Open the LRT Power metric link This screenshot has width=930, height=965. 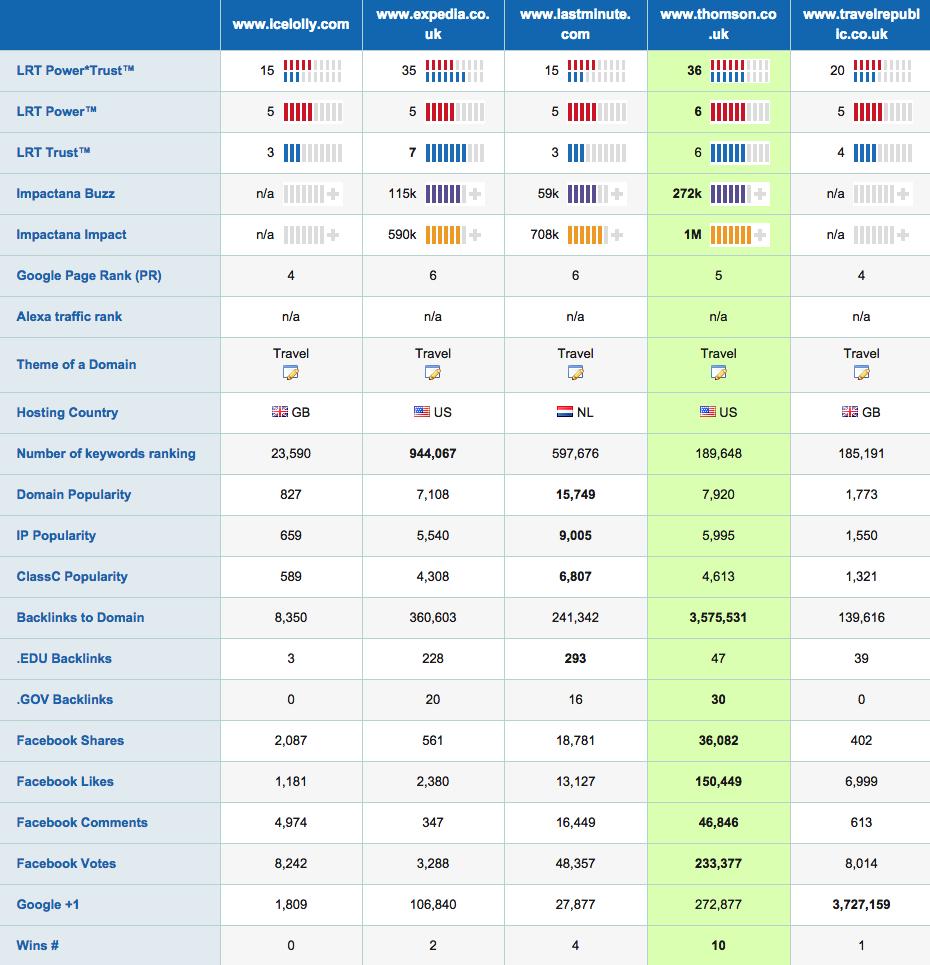coord(56,111)
